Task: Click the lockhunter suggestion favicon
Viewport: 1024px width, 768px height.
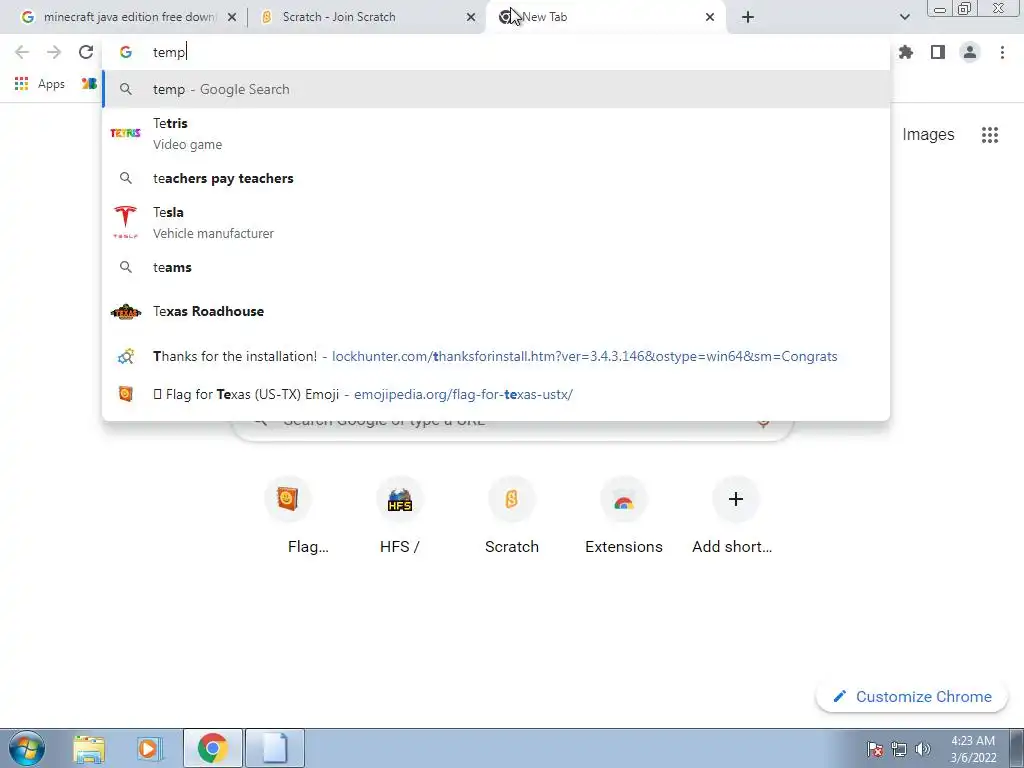Action: [125, 356]
